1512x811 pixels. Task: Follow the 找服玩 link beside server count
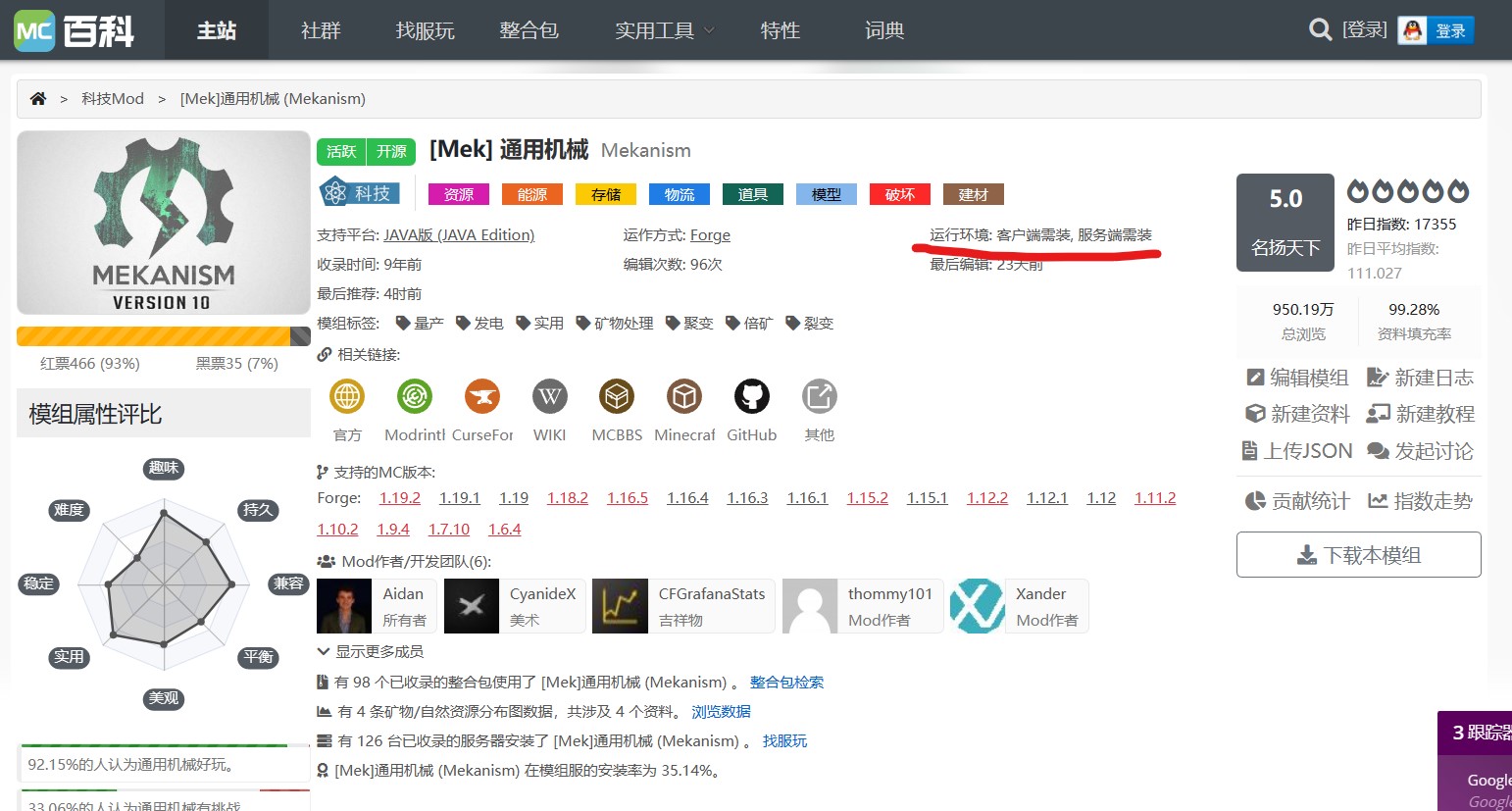click(x=784, y=740)
